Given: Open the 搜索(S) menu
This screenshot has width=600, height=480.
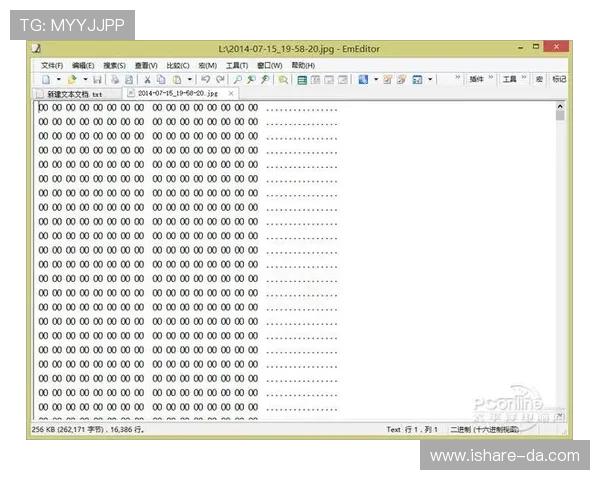Looking at the screenshot, I should click(115, 65).
